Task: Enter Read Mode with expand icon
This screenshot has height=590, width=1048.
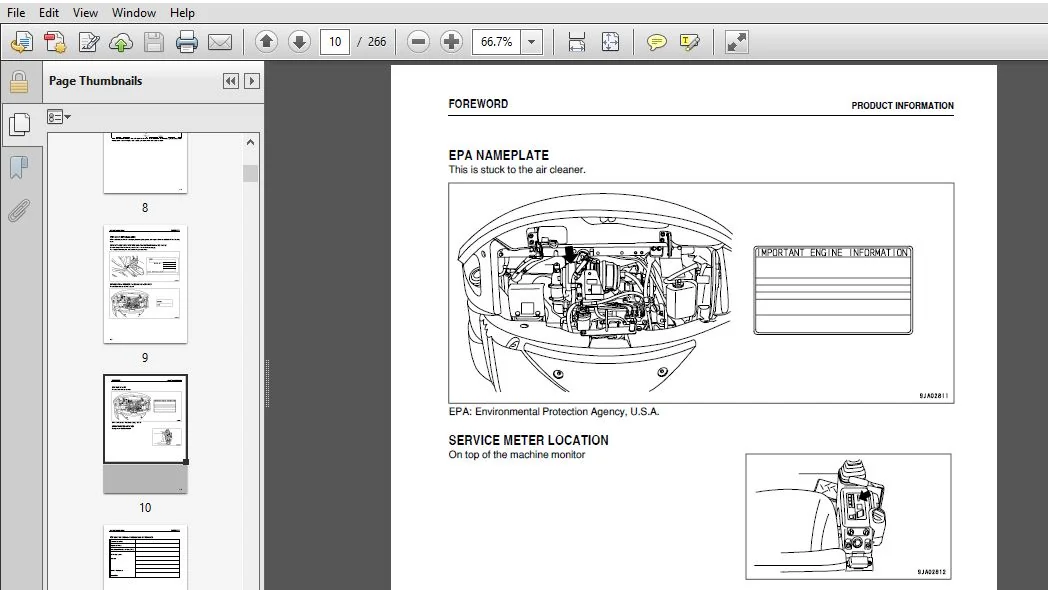Action: (x=737, y=42)
